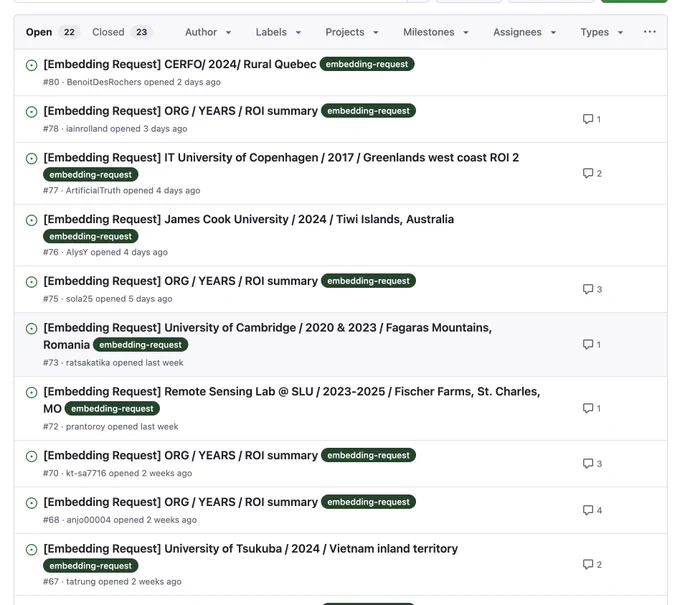Open James Cook University Tiwi Islands issue
This screenshot has height=605, width=680.
248,219
